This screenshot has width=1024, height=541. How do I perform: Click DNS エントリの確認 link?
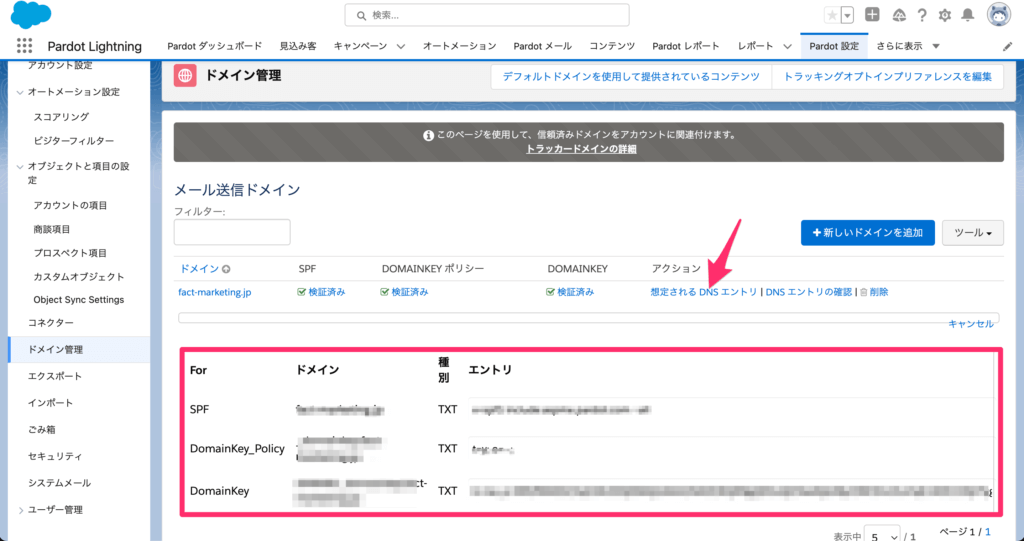(808, 292)
